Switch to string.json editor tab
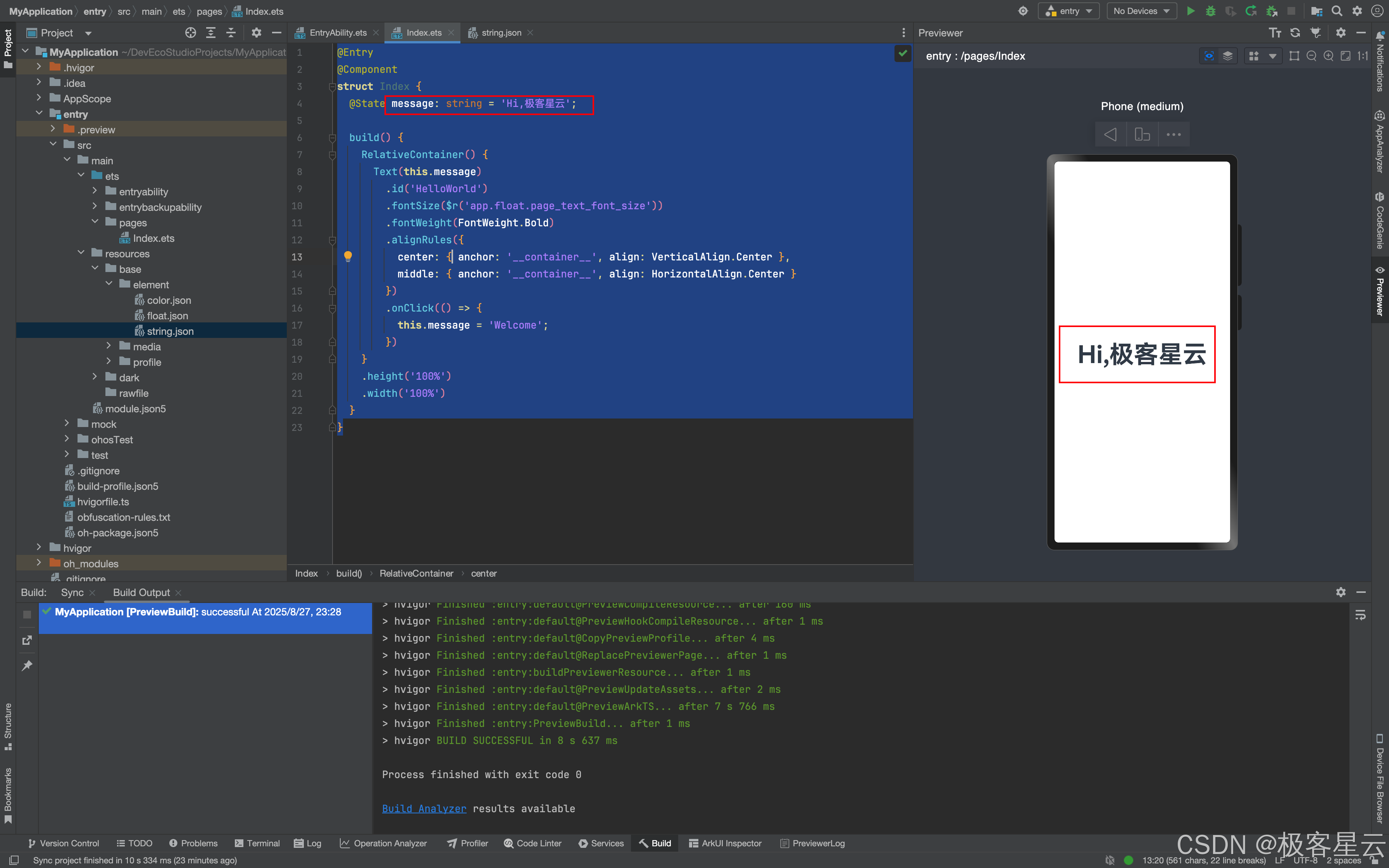Image resolution: width=1389 pixels, height=868 pixels. (x=501, y=33)
